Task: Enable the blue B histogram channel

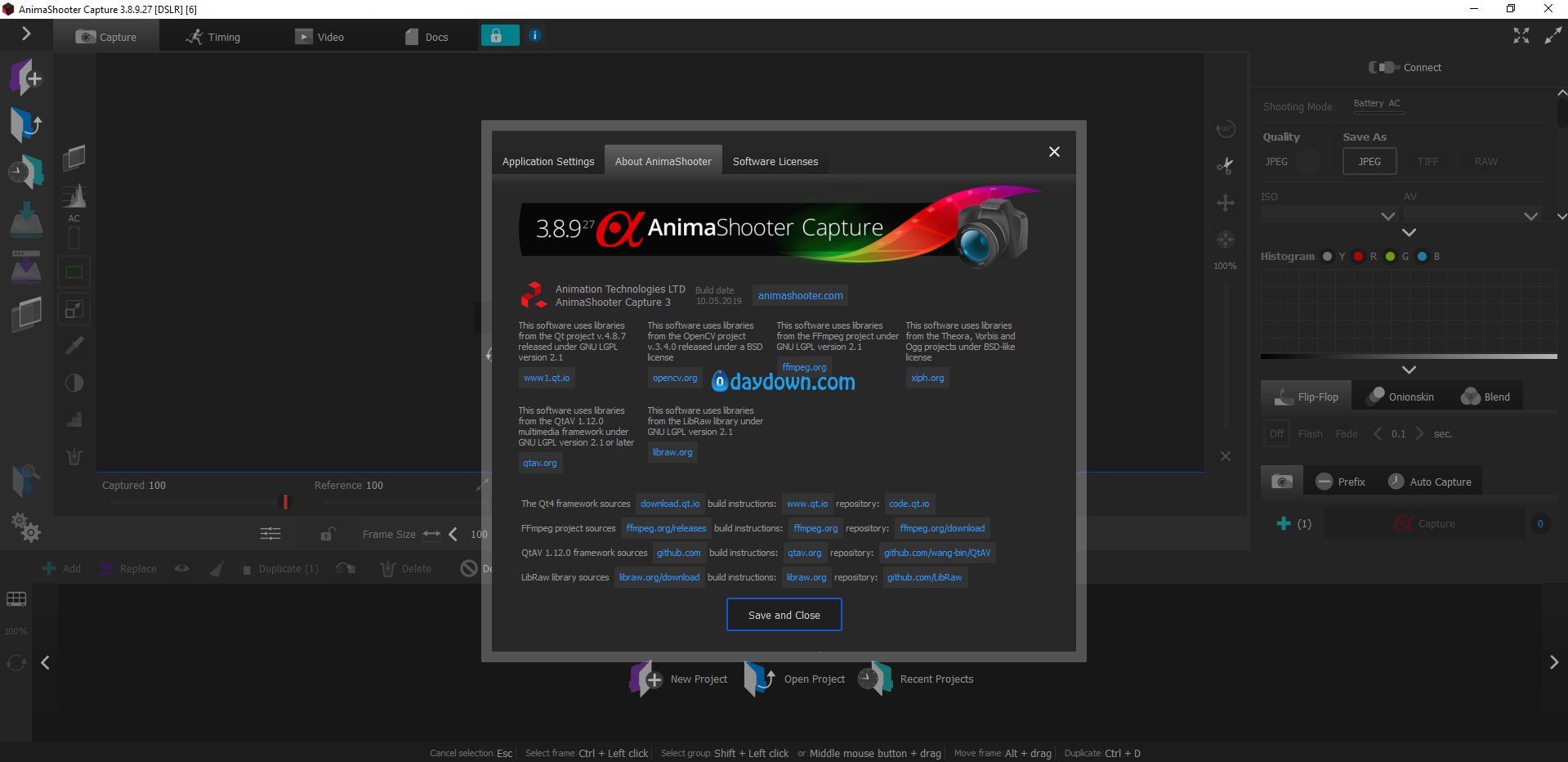Action: pos(1422,257)
